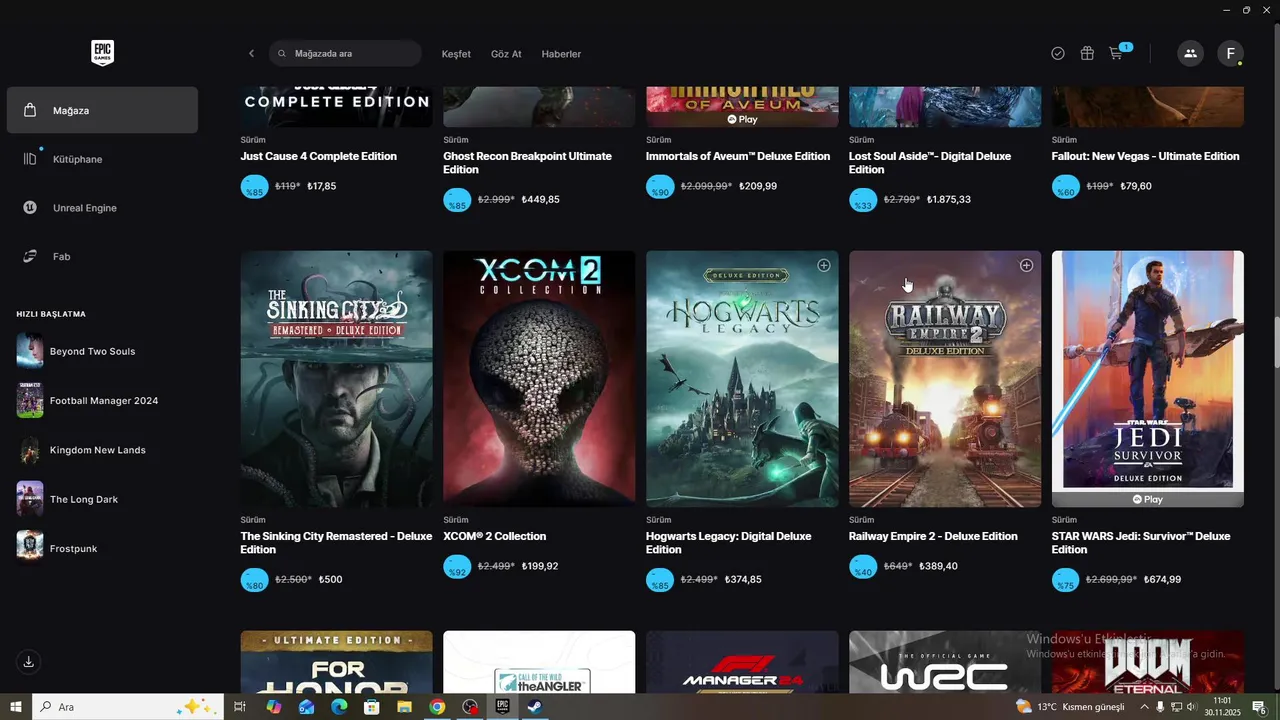The height and width of the screenshot is (720, 1280).
Task: Open the Windows Start menu
Action: (x=16, y=707)
